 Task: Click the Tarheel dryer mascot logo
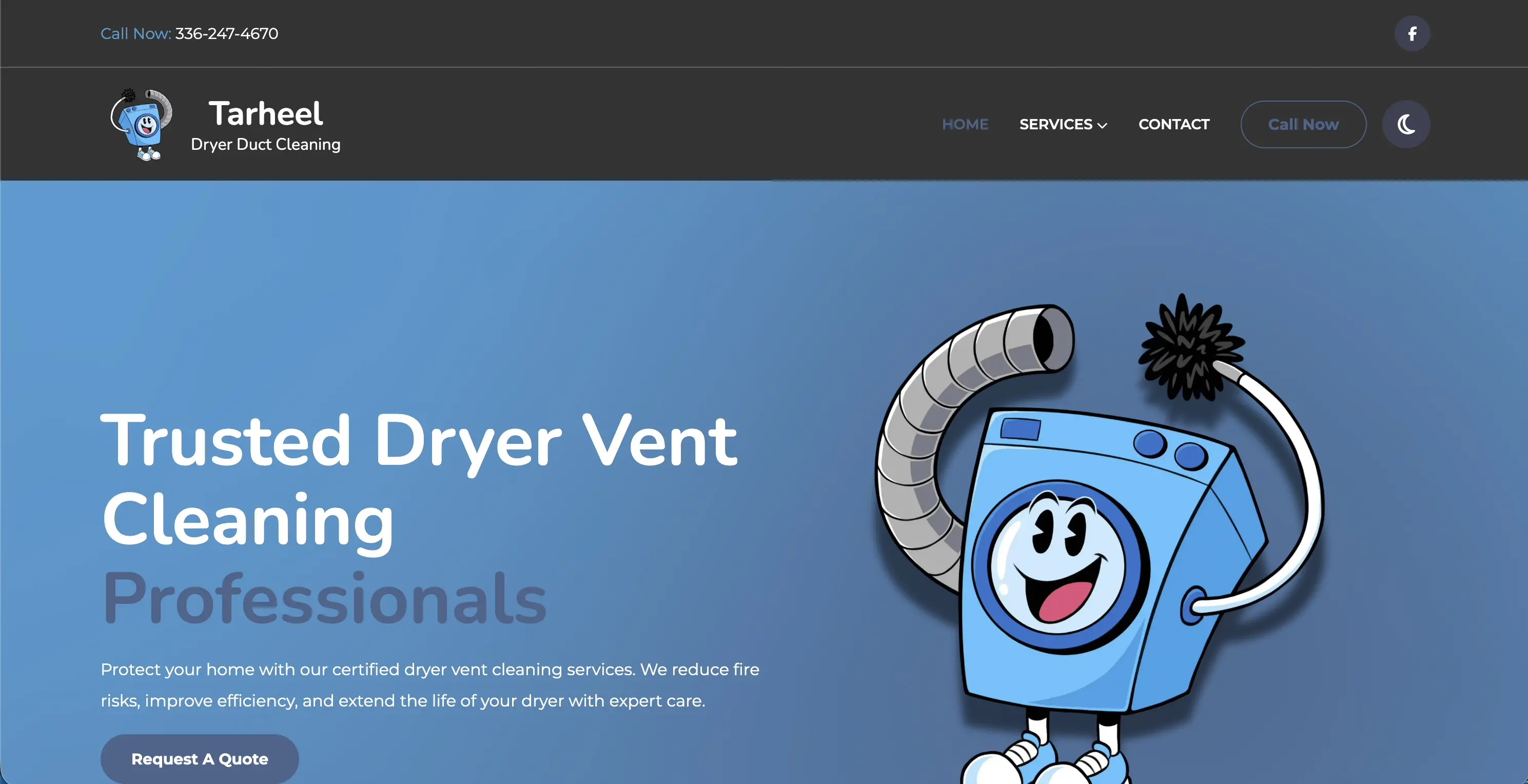[142, 125]
